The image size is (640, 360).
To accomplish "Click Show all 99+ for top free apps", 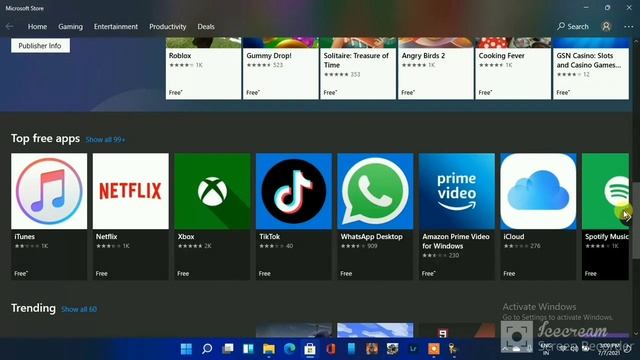I will [x=105, y=140].
